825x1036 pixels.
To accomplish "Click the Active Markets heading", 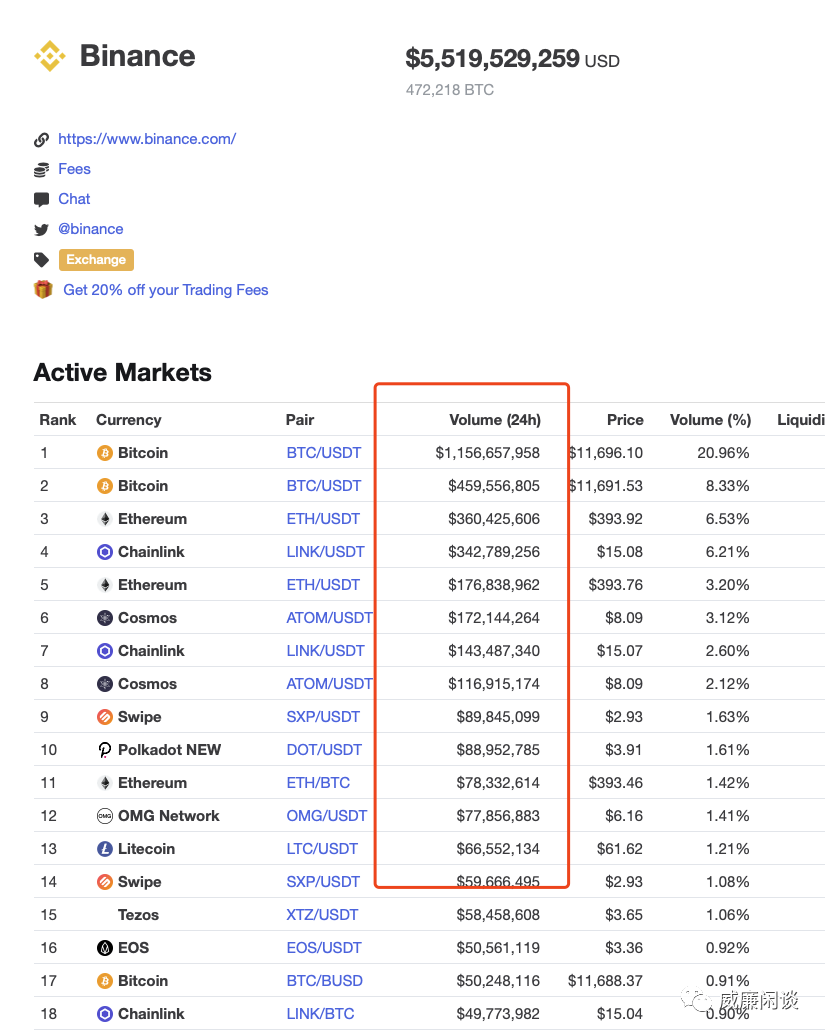I will point(123,373).
